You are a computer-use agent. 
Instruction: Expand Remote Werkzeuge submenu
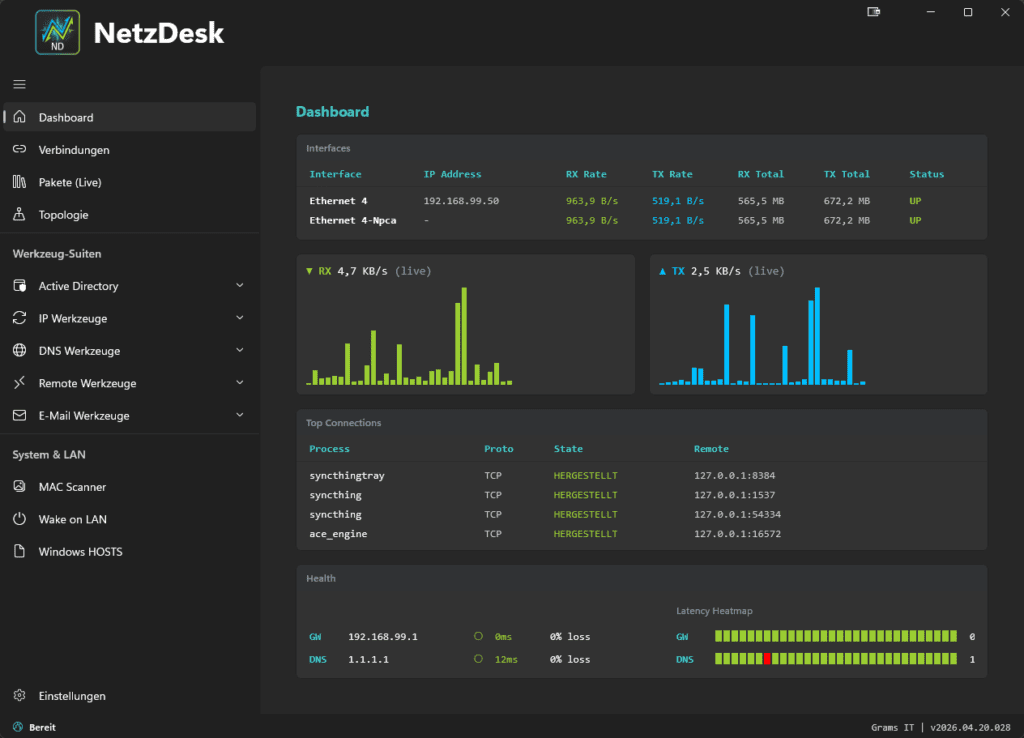(x=239, y=383)
